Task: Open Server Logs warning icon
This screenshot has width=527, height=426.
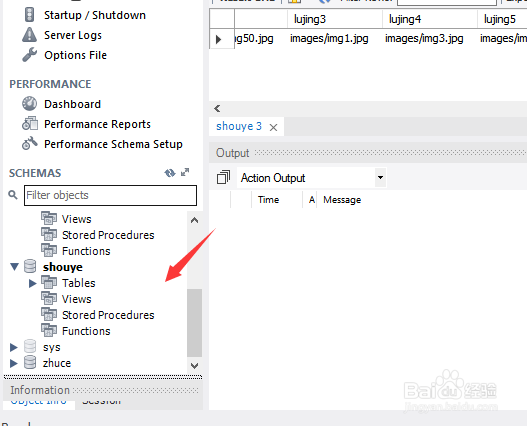Action: click(30, 35)
